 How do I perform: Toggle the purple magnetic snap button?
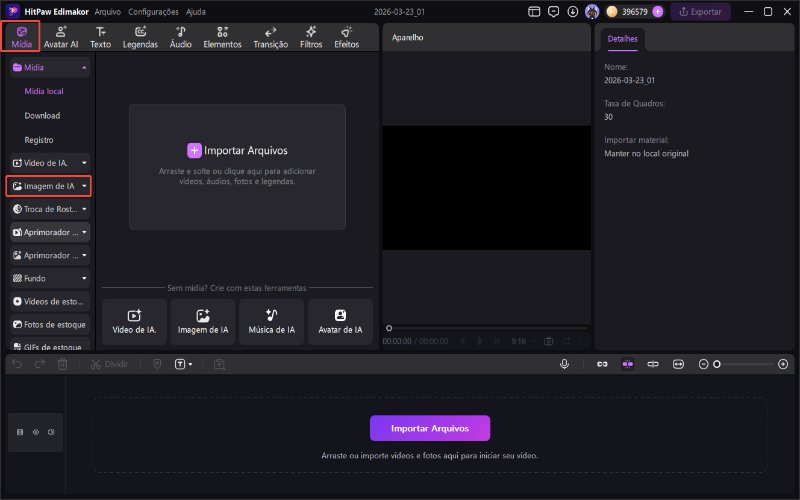628,364
